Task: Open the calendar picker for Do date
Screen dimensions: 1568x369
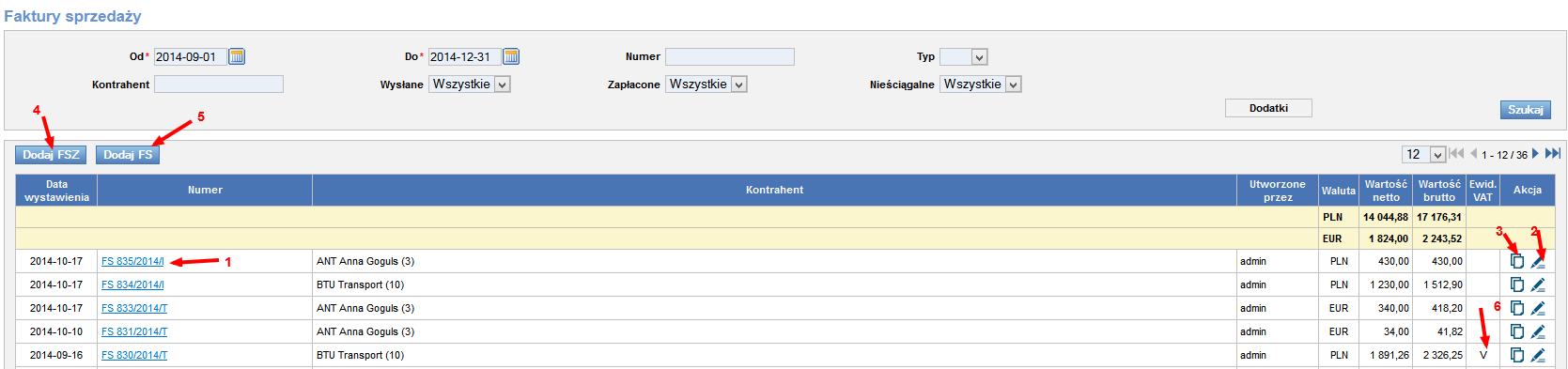Action: [x=511, y=56]
